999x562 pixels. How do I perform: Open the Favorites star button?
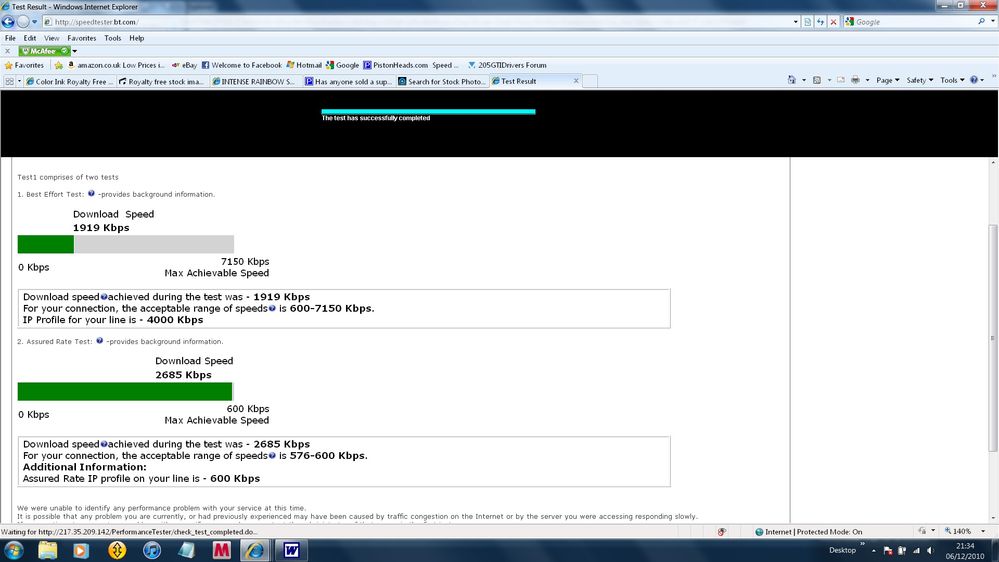point(24,65)
